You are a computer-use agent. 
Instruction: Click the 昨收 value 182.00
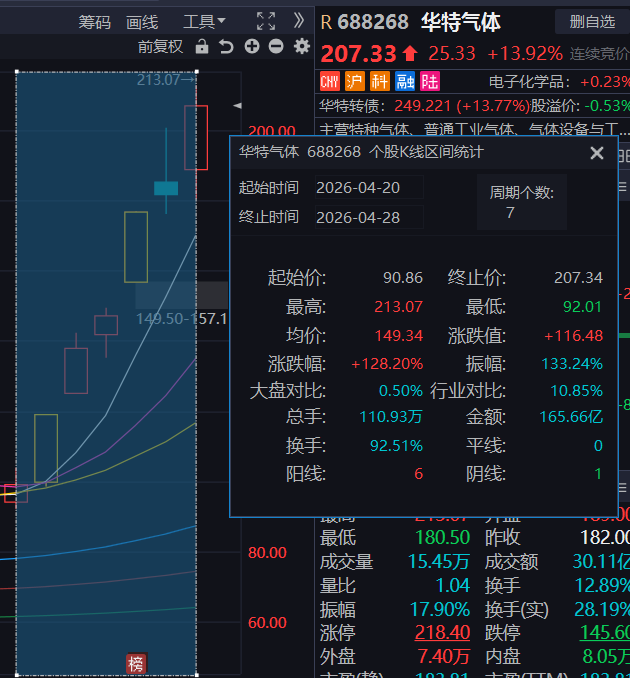(604, 537)
